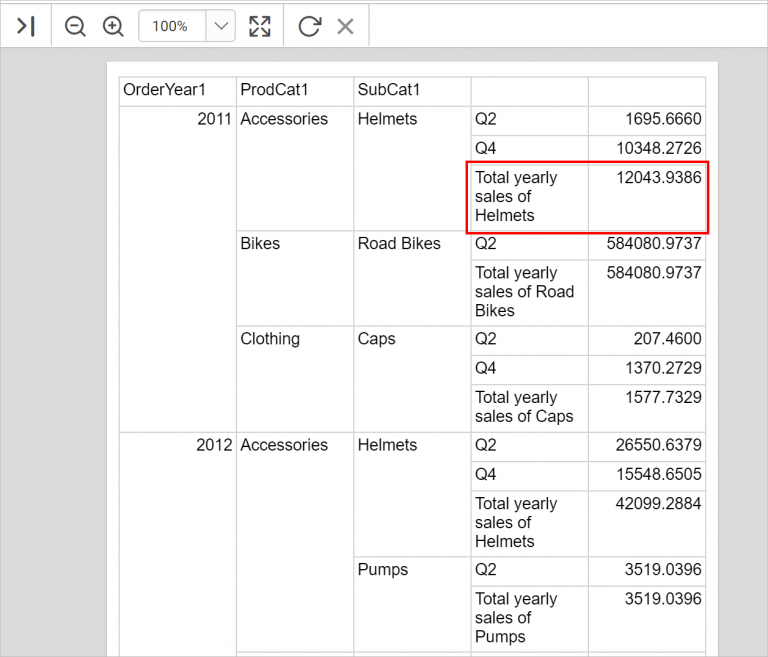The width and height of the screenshot is (768, 657).
Task: Click the go-to-last-page arrow icon
Action: point(26,26)
